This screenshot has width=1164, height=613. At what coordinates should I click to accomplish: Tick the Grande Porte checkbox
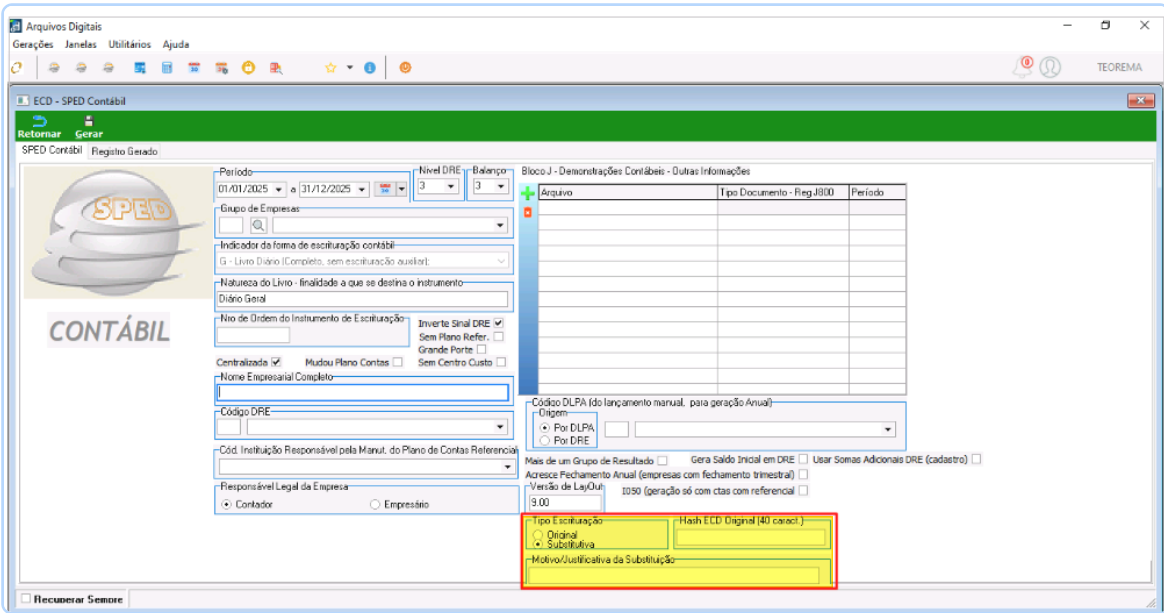(482, 349)
